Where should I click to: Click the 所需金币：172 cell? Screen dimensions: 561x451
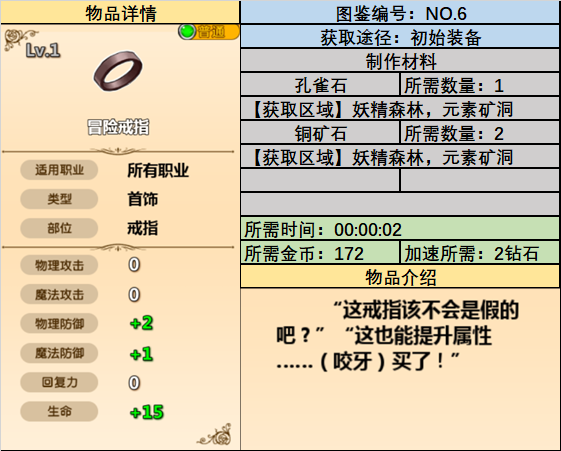tap(320, 253)
